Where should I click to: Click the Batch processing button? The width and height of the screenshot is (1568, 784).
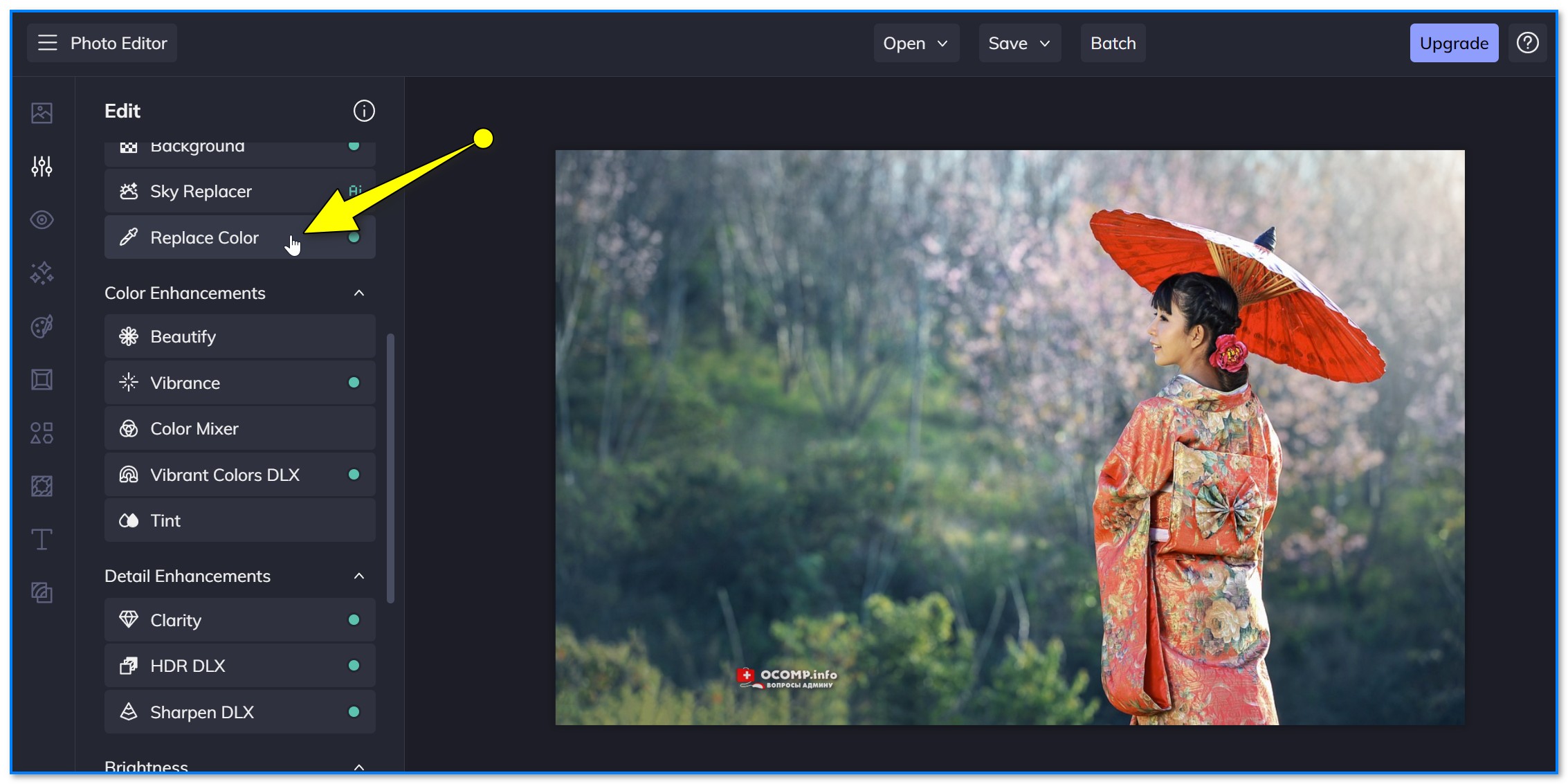pyautogui.click(x=1113, y=43)
